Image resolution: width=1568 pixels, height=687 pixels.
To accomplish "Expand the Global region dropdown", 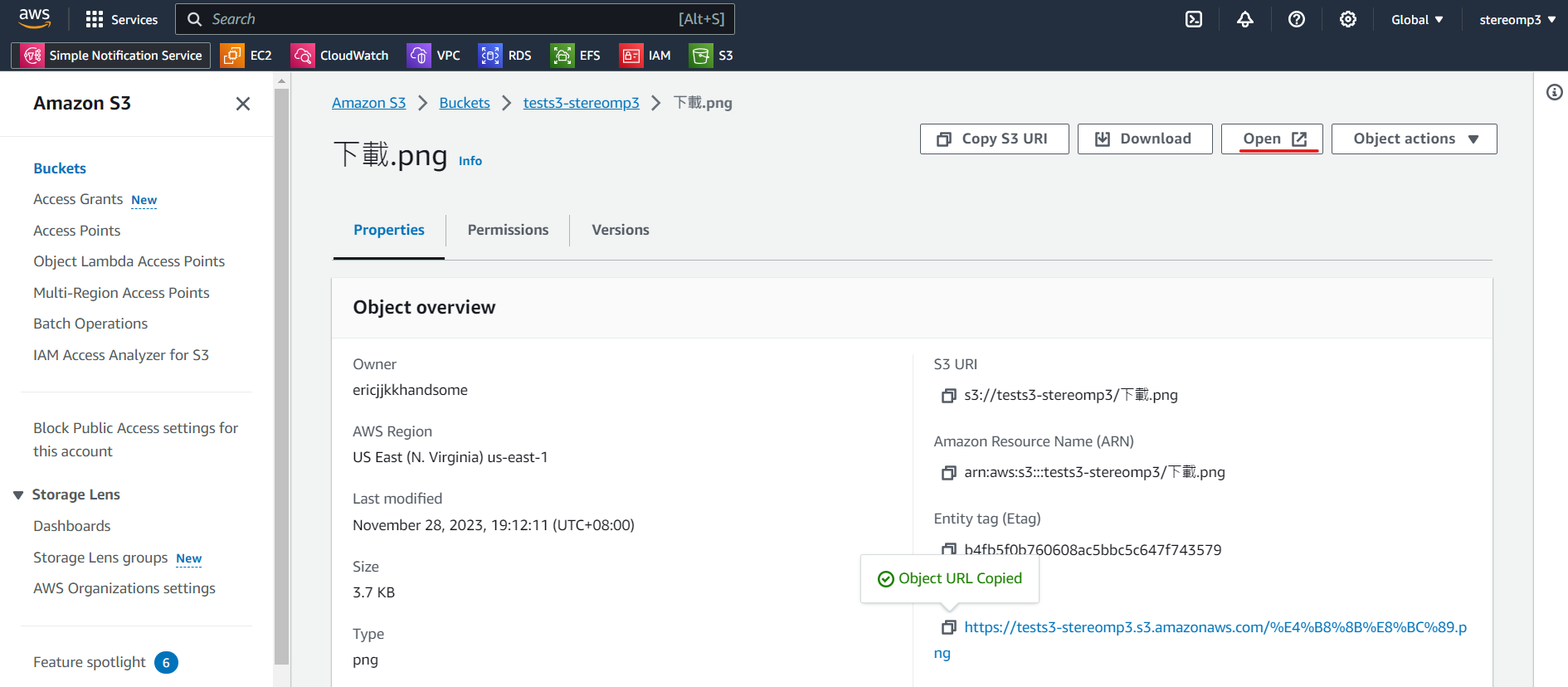I will click(1417, 19).
